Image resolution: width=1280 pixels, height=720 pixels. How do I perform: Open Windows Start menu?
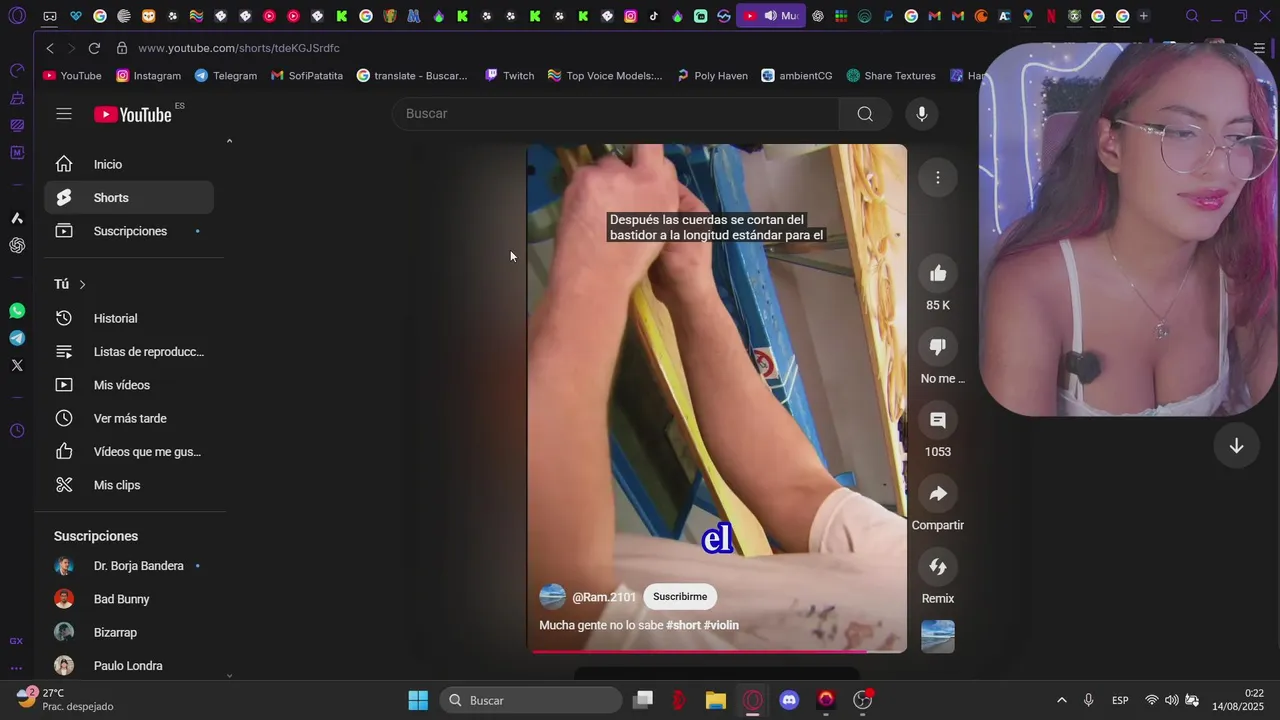click(x=418, y=700)
